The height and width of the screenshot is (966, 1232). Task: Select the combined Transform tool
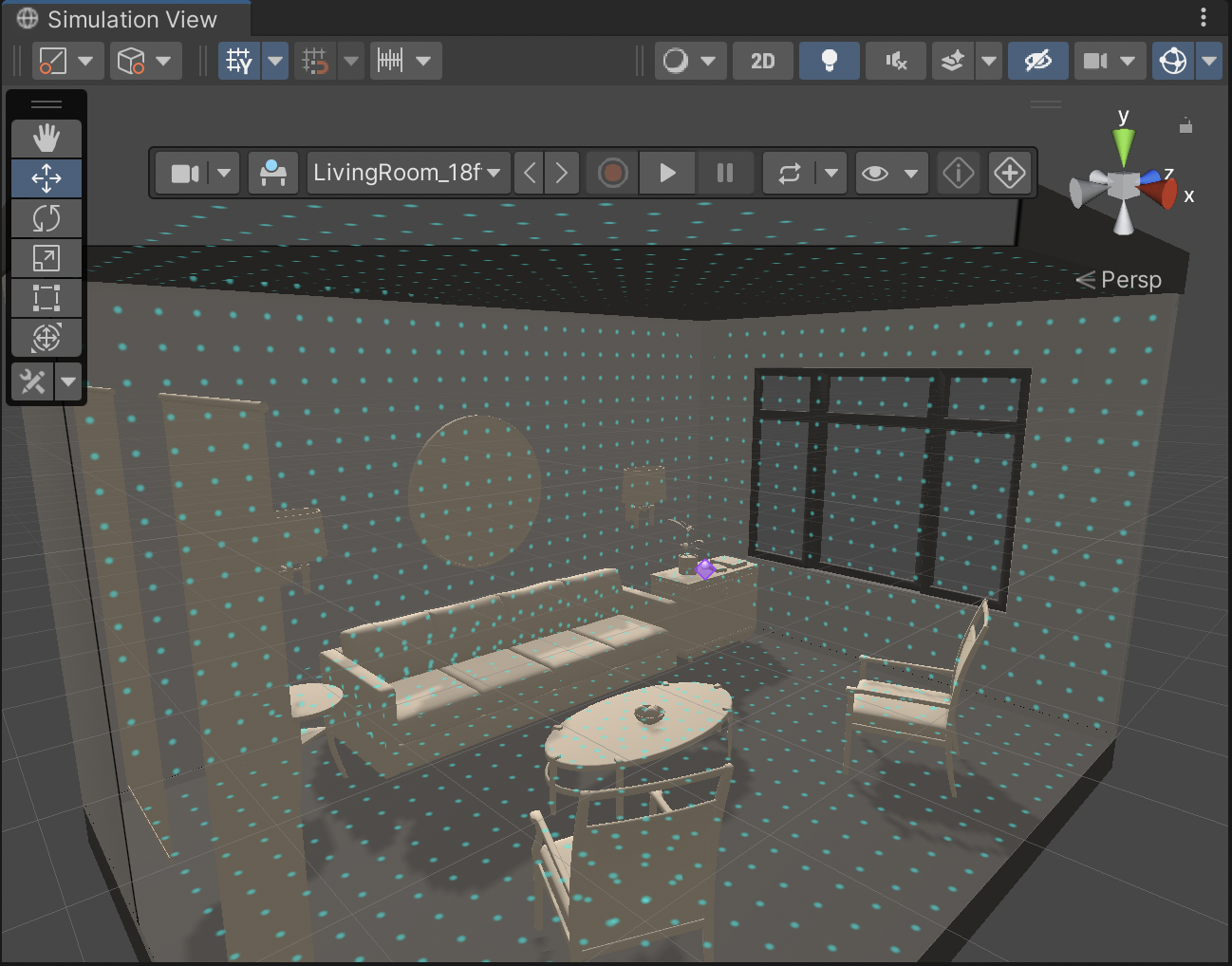(46, 338)
